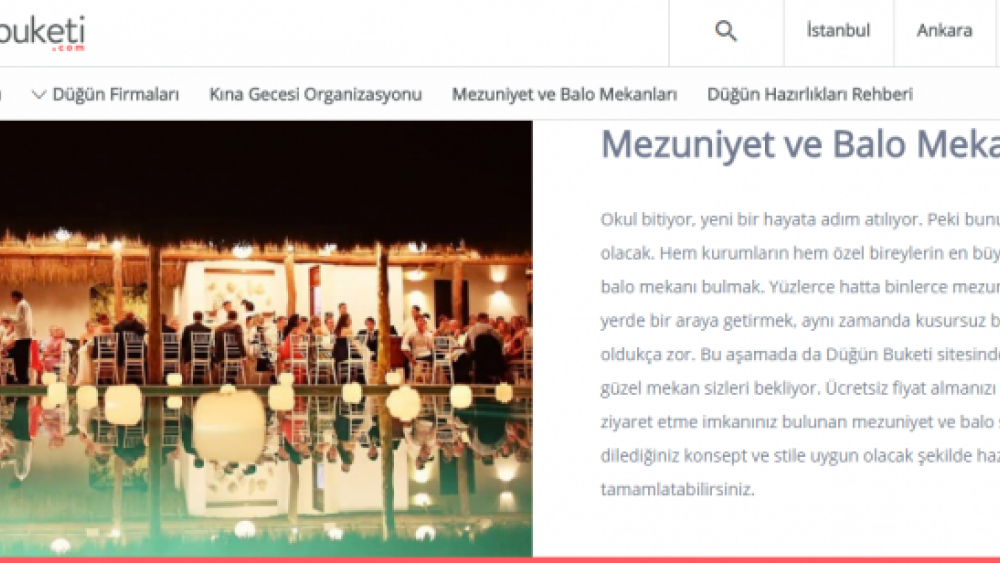The width and height of the screenshot is (1000, 563).
Task: Open Düğün Hazırlıkları Rehberi guide
Action: click(809, 95)
